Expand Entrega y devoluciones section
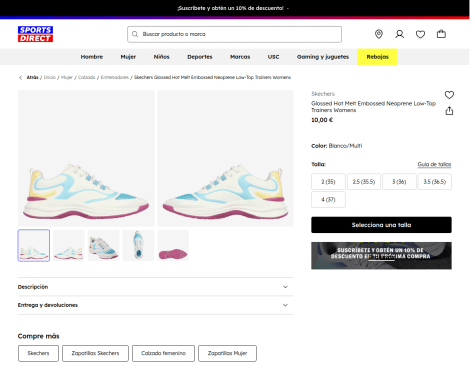This screenshot has height=380, width=475. (x=156, y=305)
